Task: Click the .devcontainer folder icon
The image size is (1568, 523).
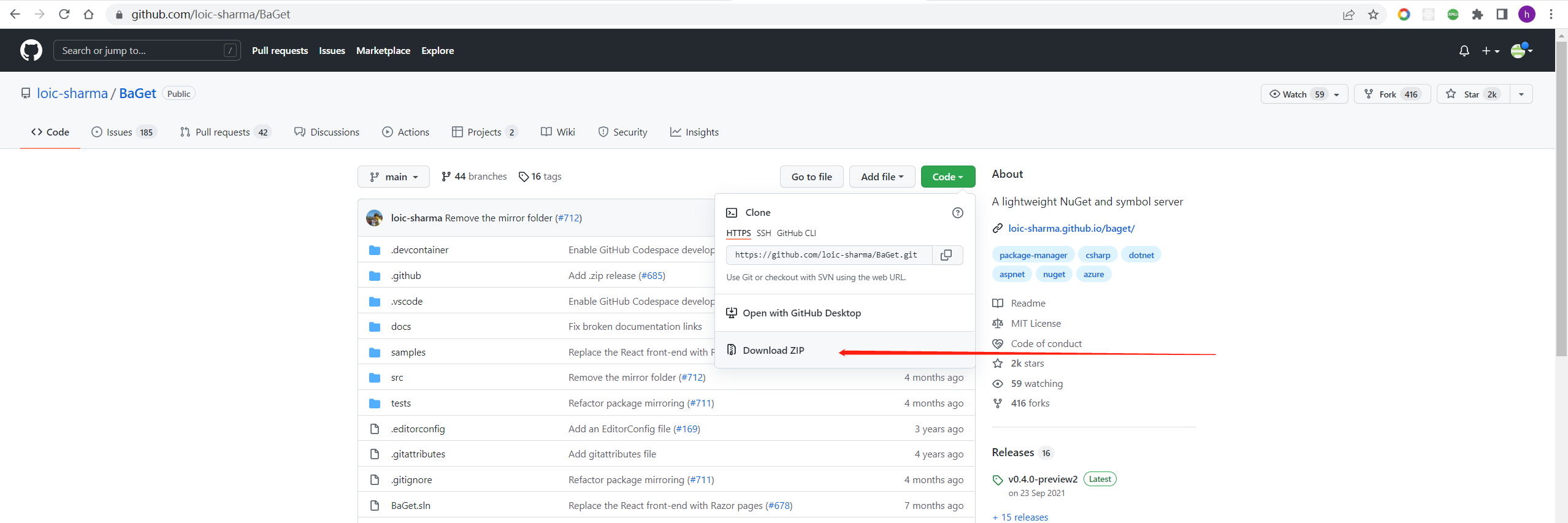Action: (375, 250)
